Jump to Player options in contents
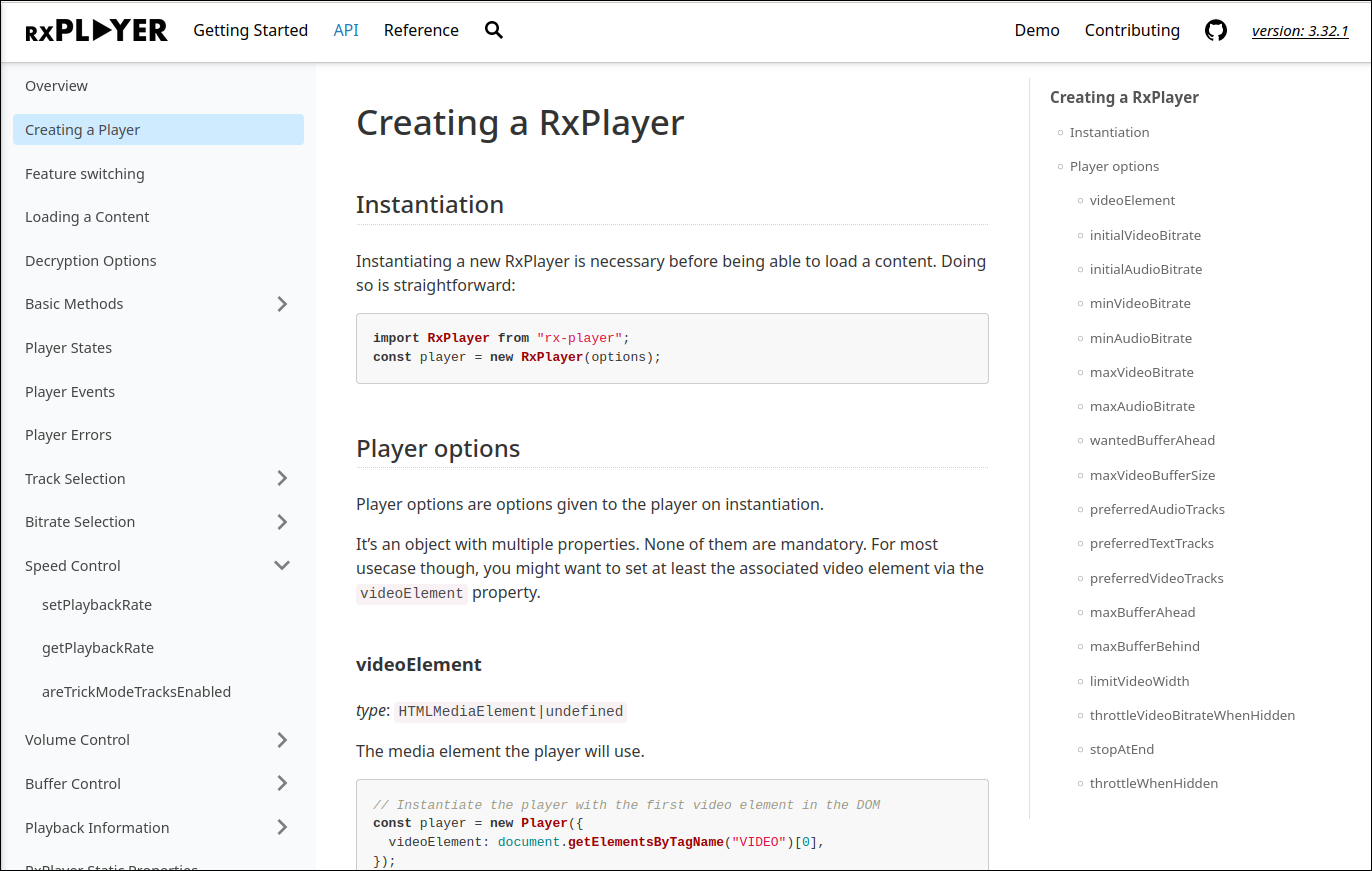Image resolution: width=1372 pixels, height=871 pixels. point(1114,166)
